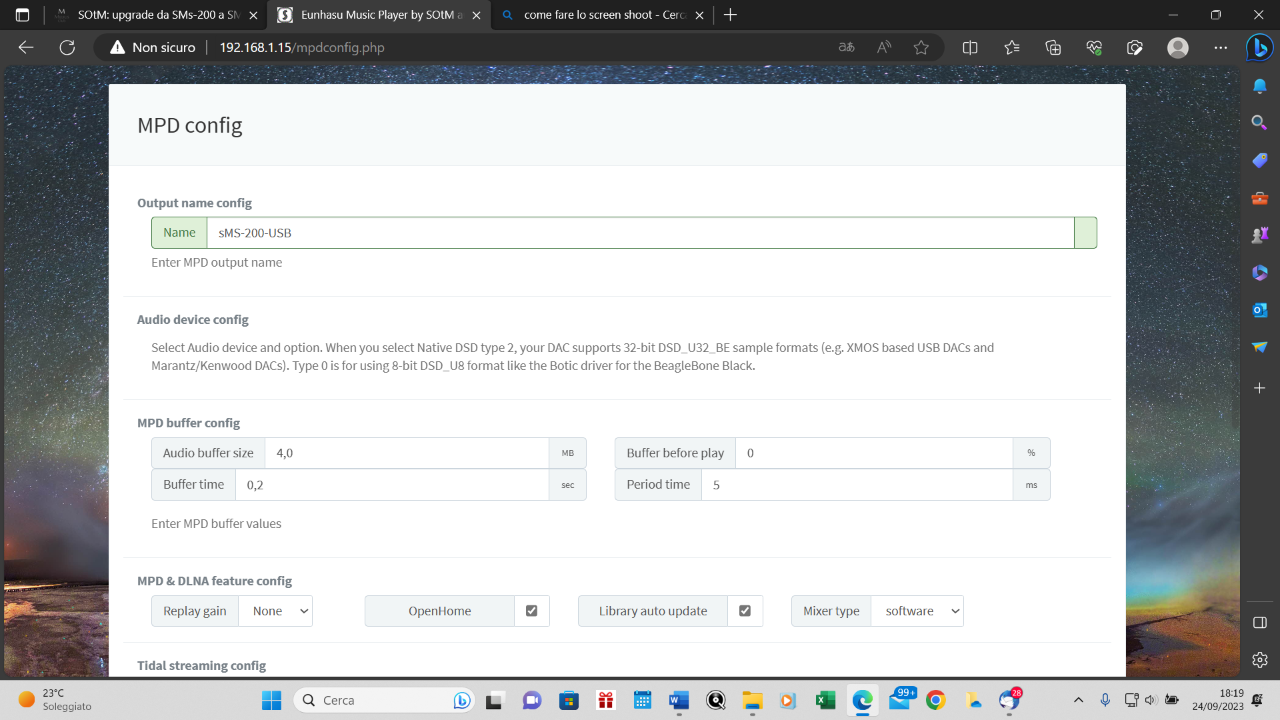The height and width of the screenshot is (720, 1280).
Task: Edit the MPD output Name field
Action: (x=640, y=233)
